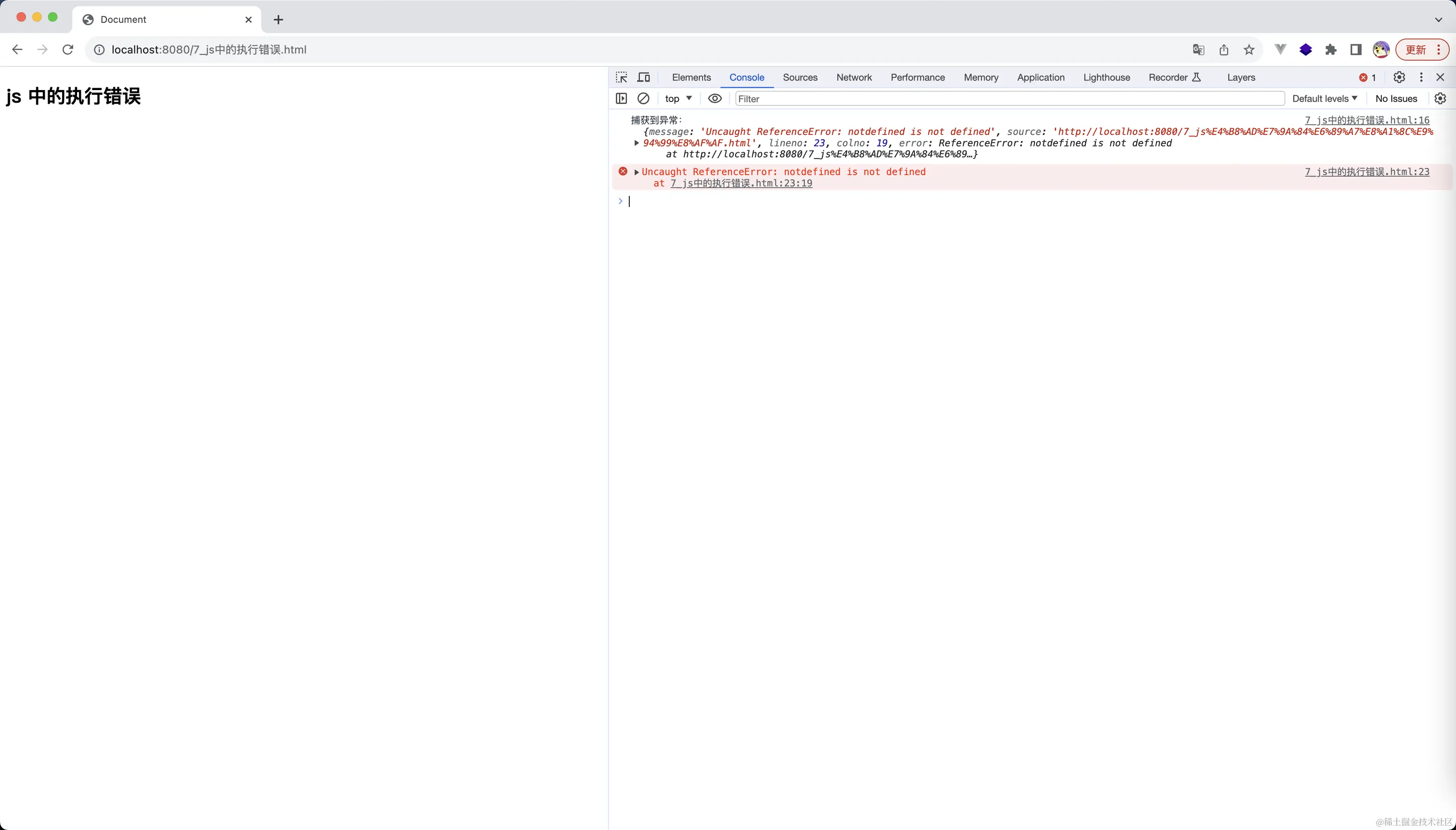The width and height of the screenshot is (1456, 830).
Task: Switch to the Sources tab
Action: click(800, 77)
